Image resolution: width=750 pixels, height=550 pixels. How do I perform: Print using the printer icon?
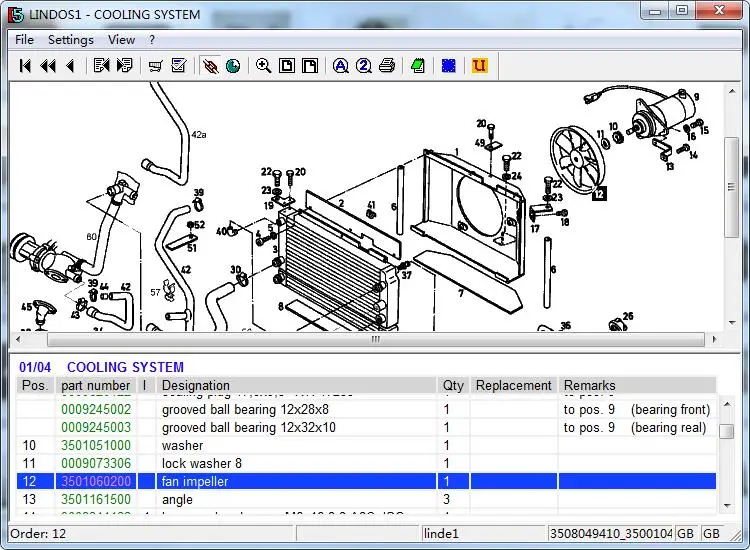387,66
